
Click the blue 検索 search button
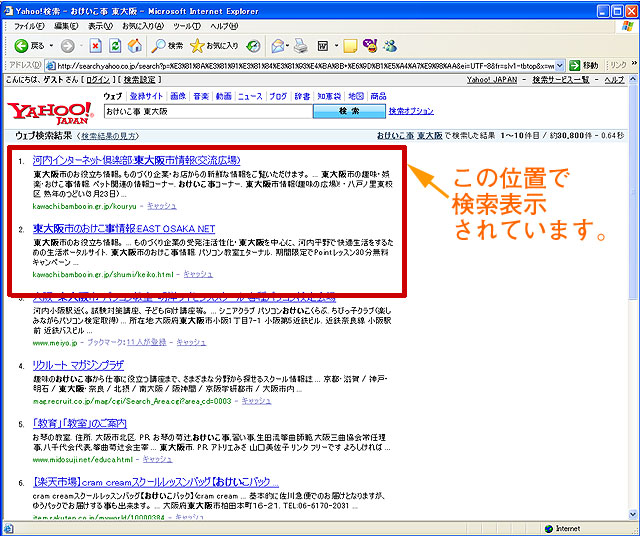tap(349, 111)
